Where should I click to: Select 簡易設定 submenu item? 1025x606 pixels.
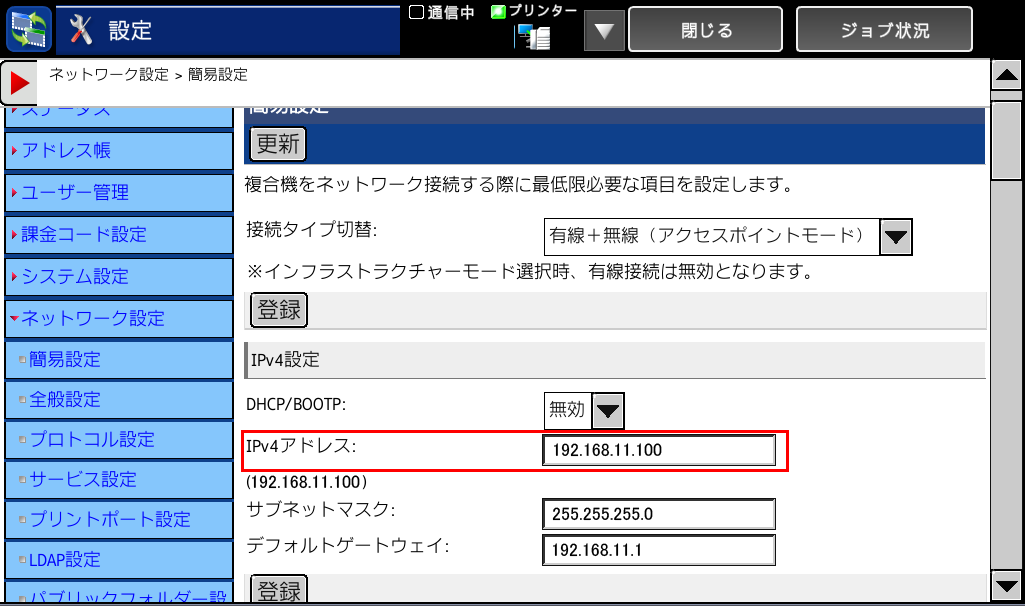[119, 360]
